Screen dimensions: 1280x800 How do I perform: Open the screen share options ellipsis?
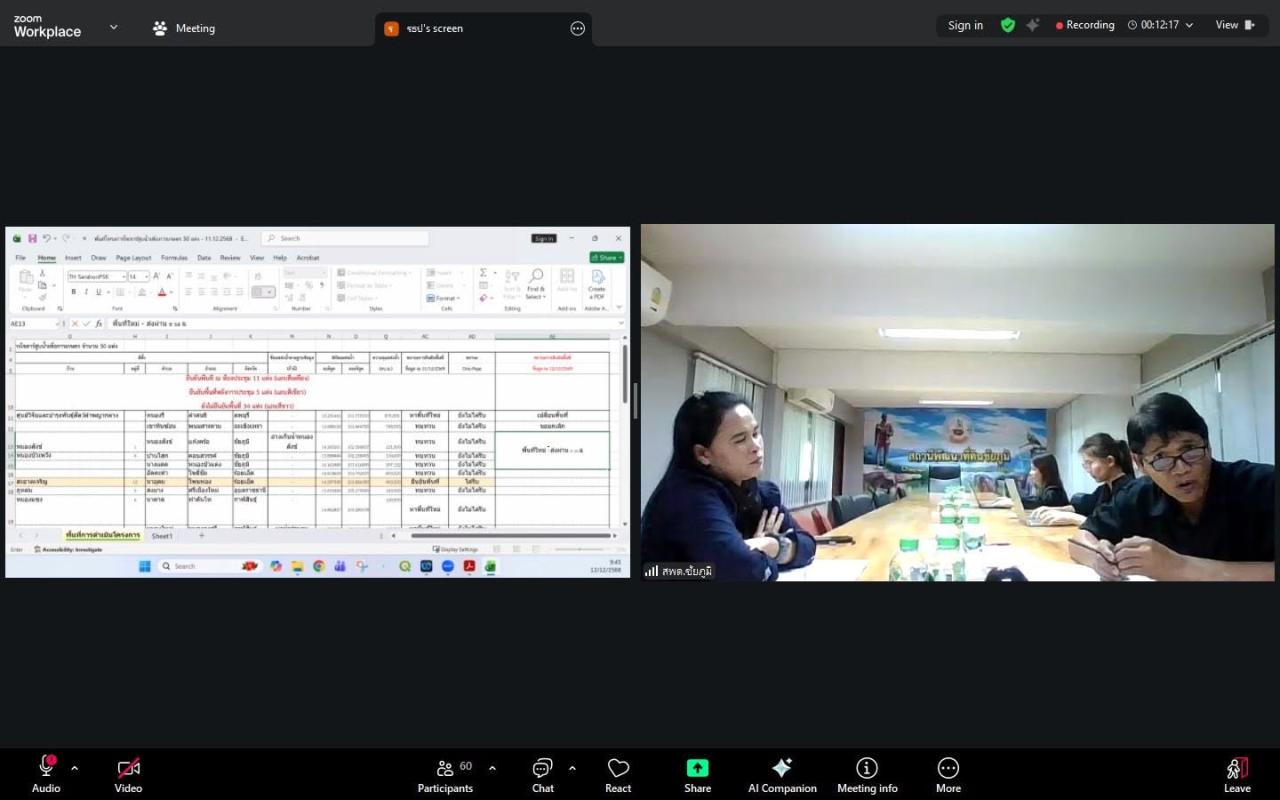point(577,28)
